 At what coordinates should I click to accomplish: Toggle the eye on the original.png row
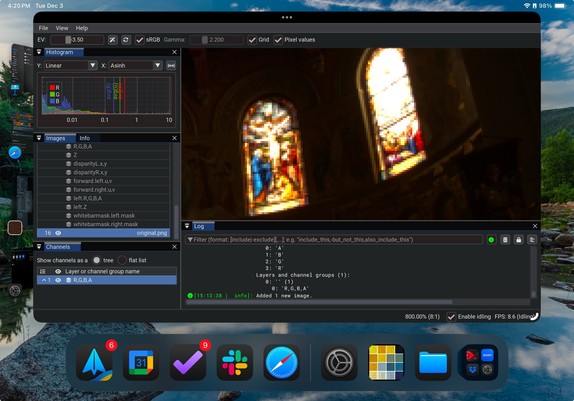[x=58, y=233]
